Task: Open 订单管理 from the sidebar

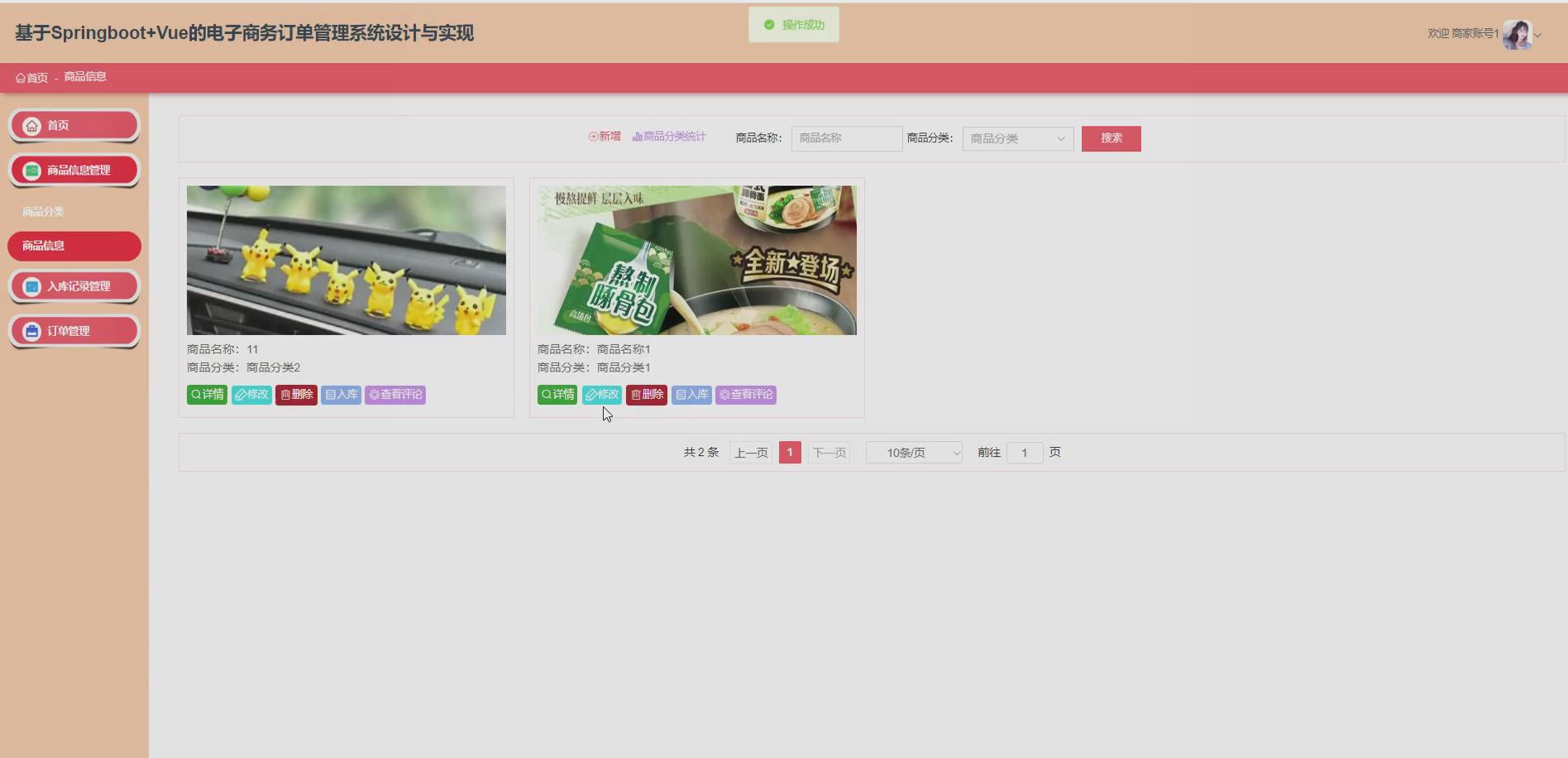Action: point(74,330)
